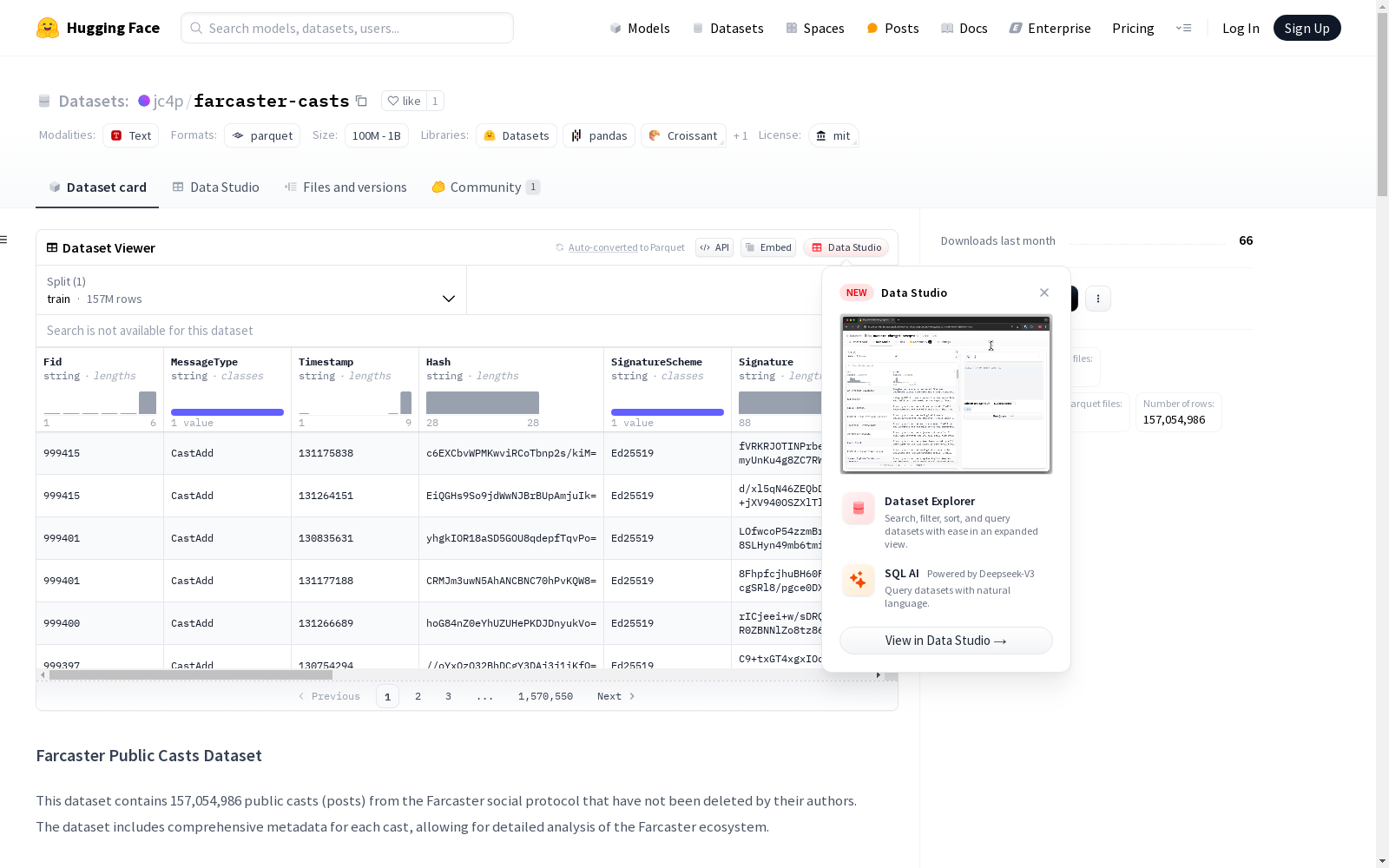Click the Embed button
Viewport: 1389px width, 868px height.
(x=768, y=247)
